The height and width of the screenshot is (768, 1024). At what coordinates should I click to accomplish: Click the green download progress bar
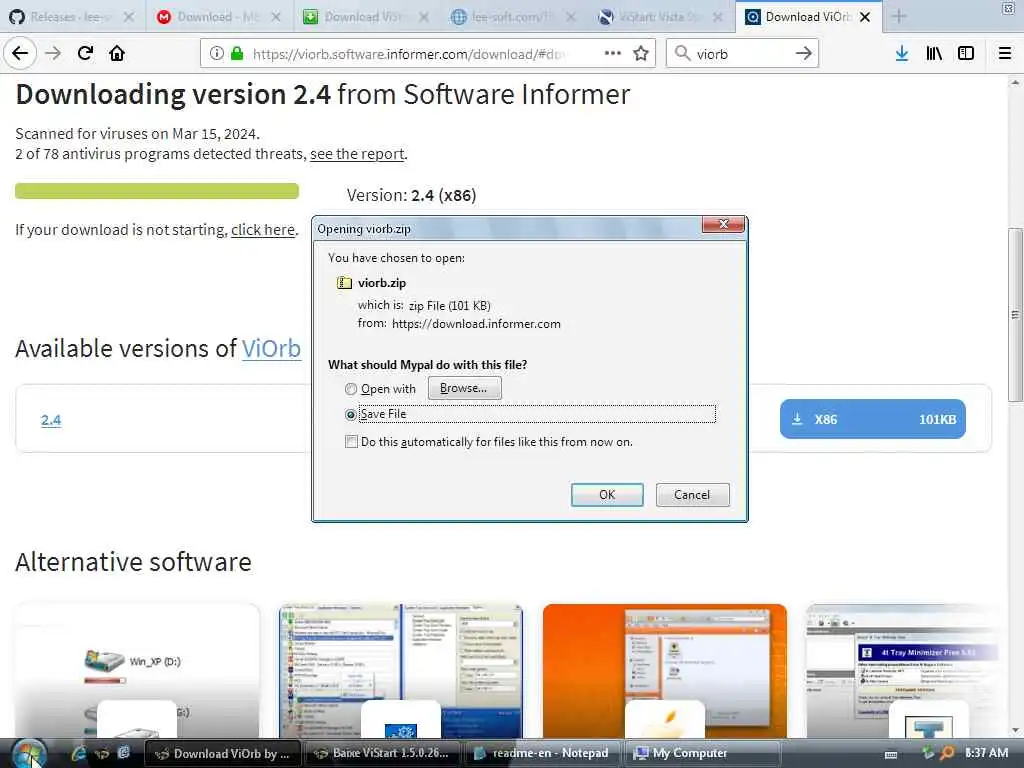point(157,191)
